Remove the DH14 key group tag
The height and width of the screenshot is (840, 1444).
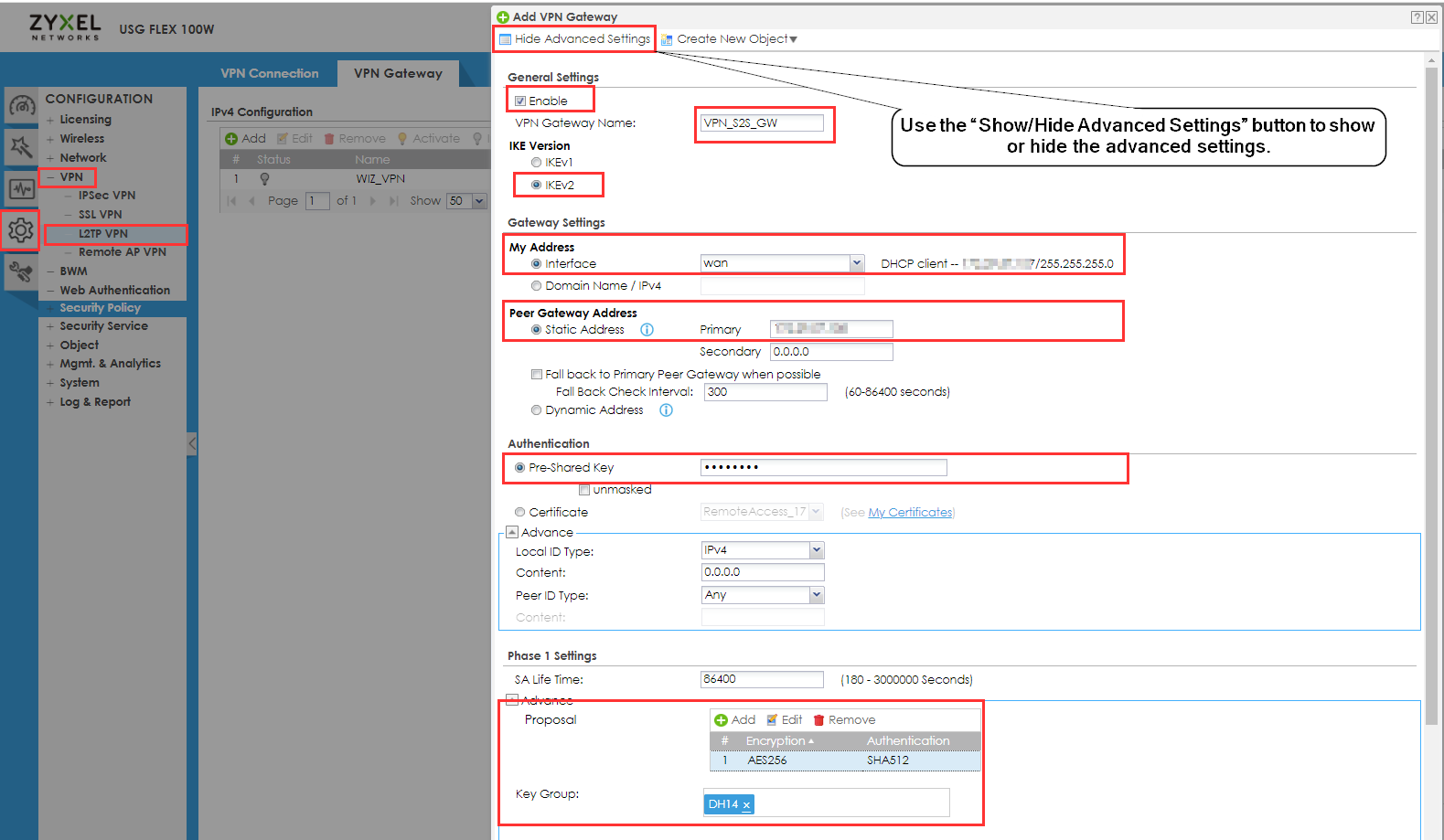[746, 805]
